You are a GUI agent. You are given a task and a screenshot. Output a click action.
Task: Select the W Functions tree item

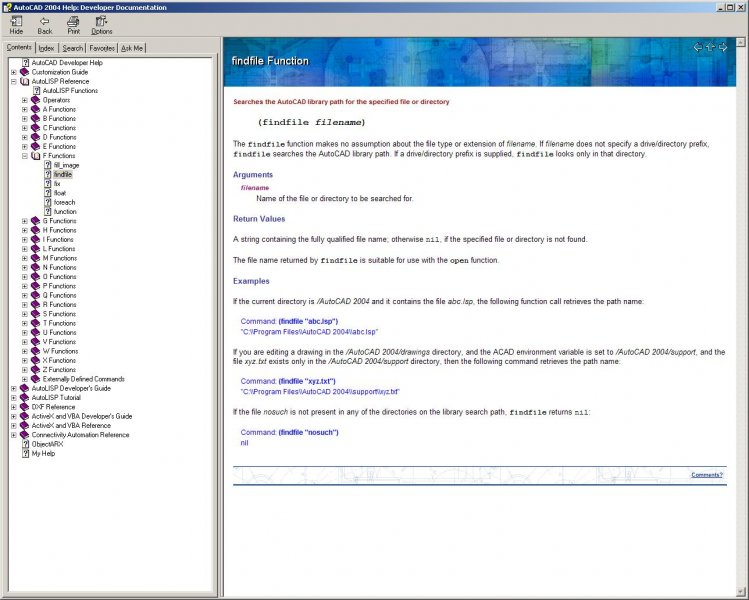pyautogui.click(x=60, y=351)
